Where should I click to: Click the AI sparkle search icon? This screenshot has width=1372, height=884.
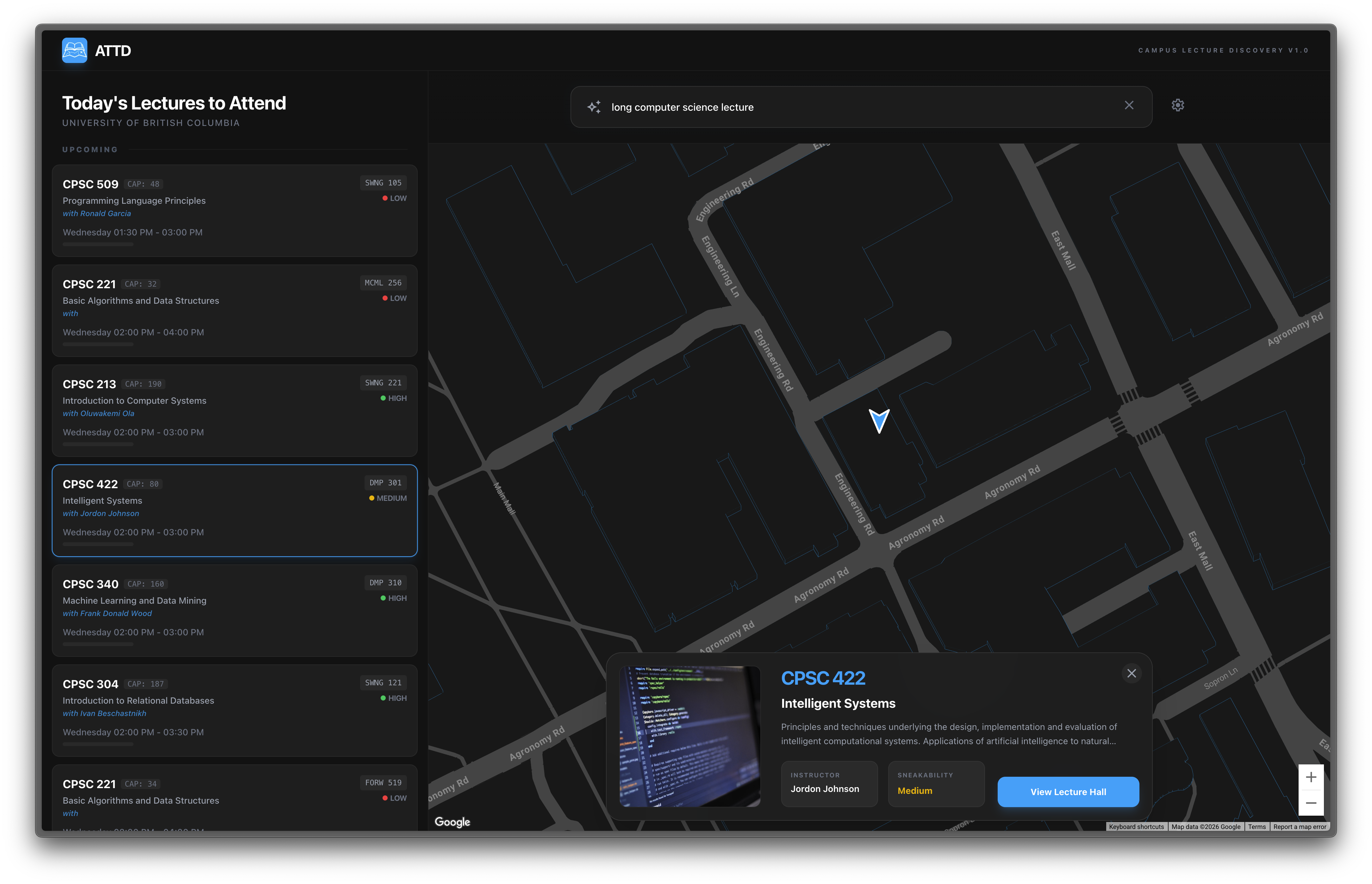coord(594,107)
